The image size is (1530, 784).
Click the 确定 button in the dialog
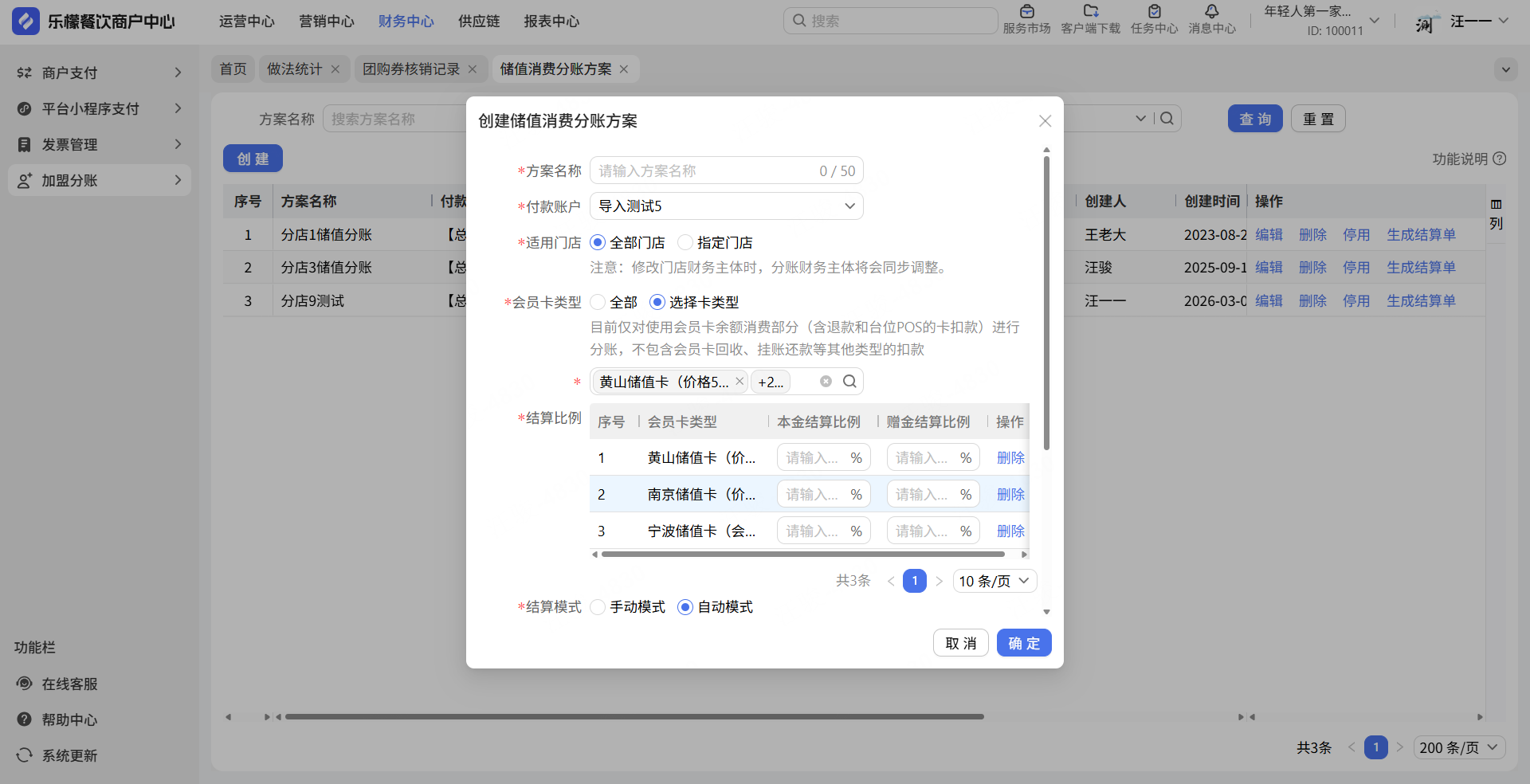[1023, 643]
